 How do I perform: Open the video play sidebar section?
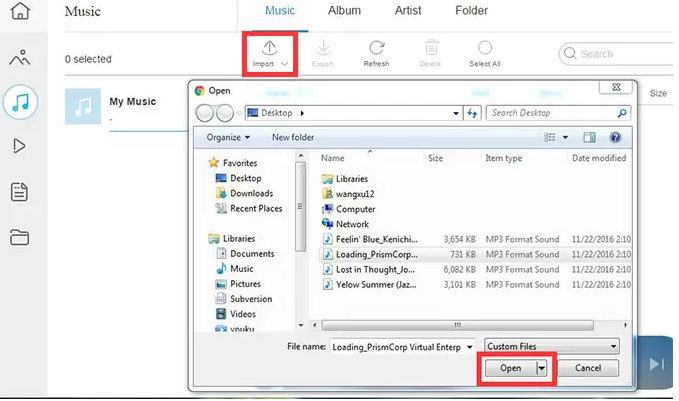pyautogui.click(x=19, y=146)
